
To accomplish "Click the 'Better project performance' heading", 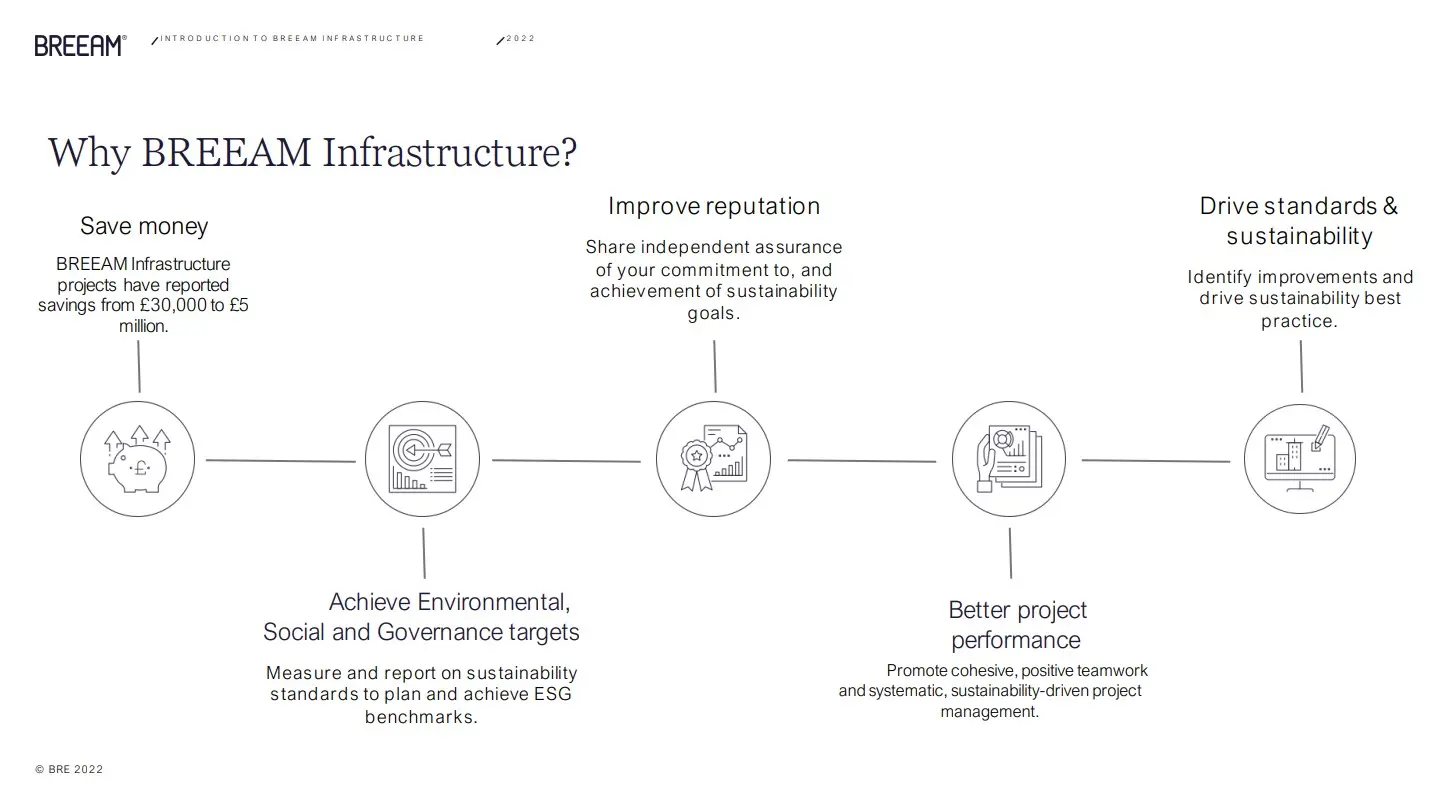I will (1017, 625).
